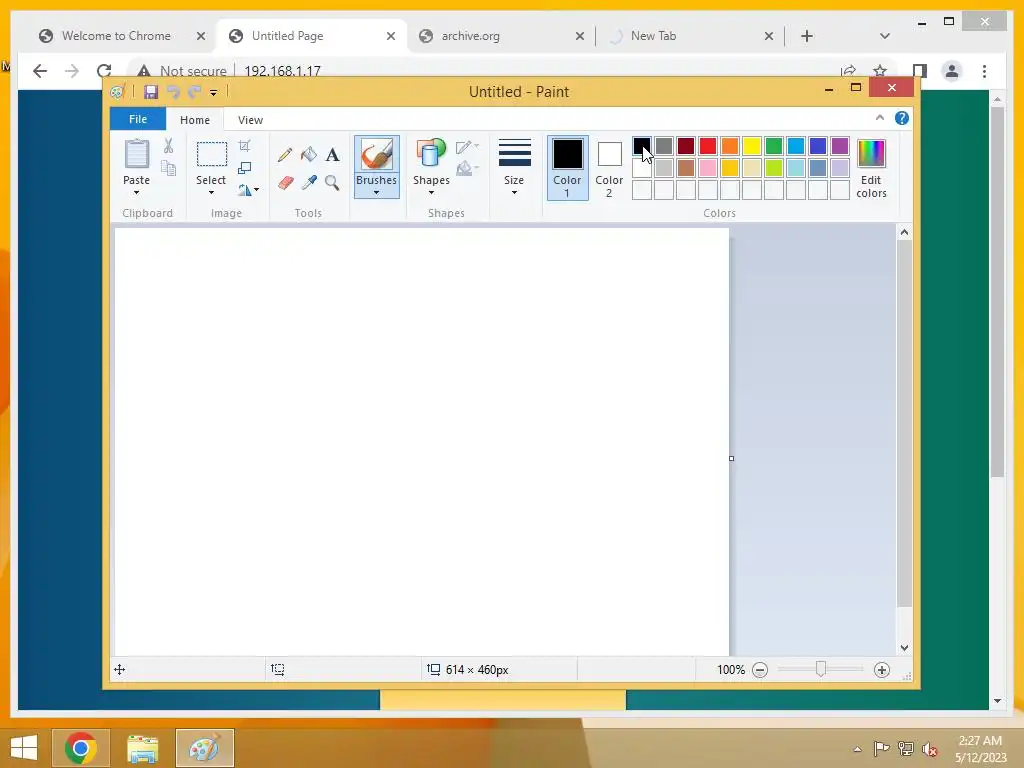Click the rectangular Select button
Screen dimensions: 1024x768
212,155
